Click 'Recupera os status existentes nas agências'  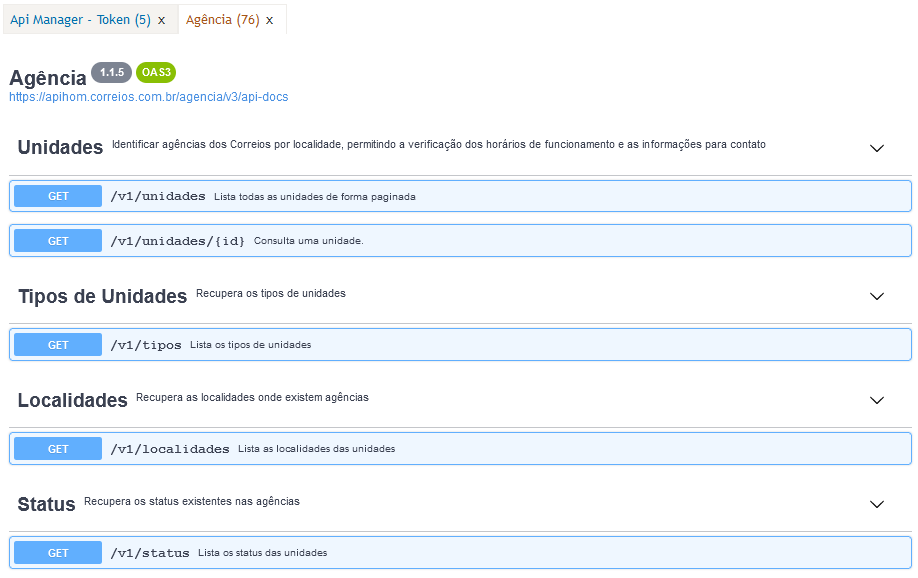click(x=192, y=501)
